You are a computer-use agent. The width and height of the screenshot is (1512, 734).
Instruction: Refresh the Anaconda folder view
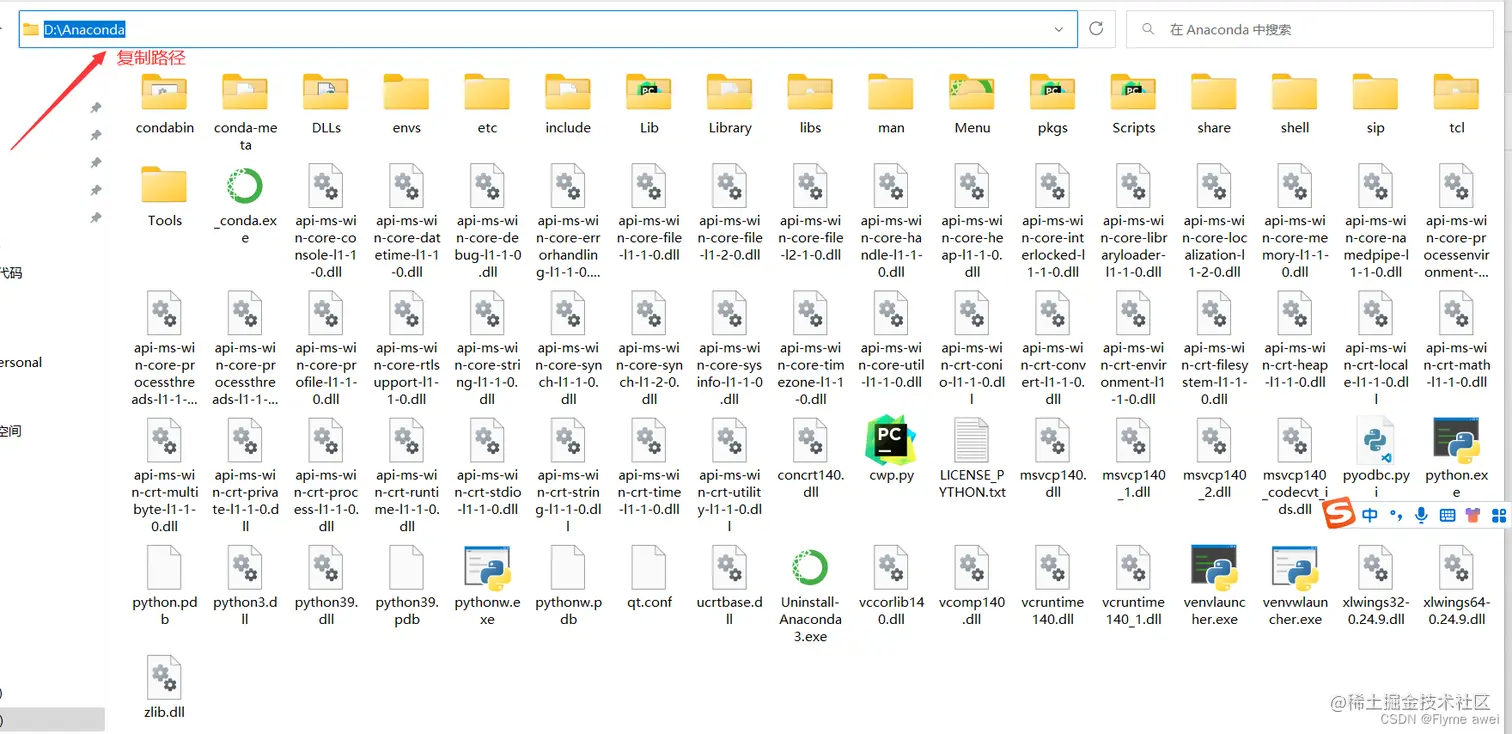1096,29
